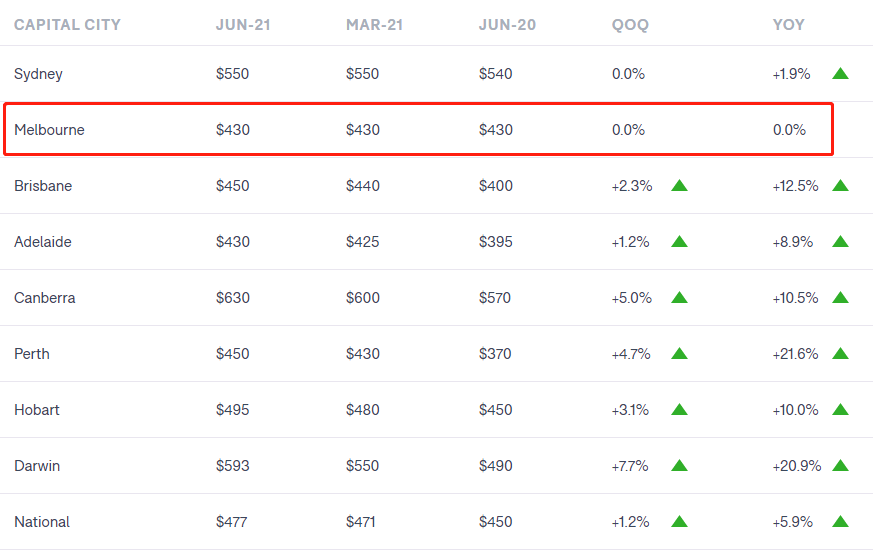This screenshot has height=550, width=873.
Task: Click the YOY column header
Action: pyautogui.click(x=788, y=24)
